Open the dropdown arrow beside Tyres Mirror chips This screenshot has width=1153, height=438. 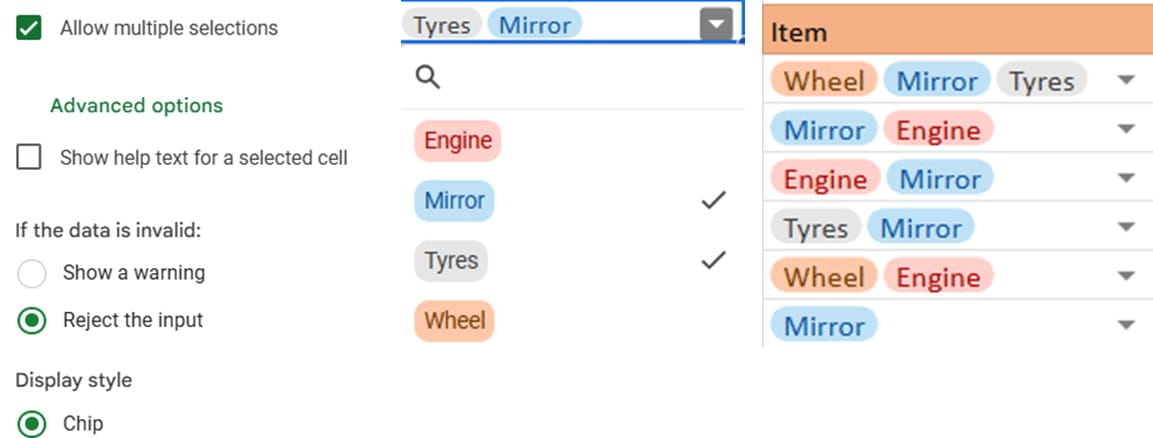716,24
